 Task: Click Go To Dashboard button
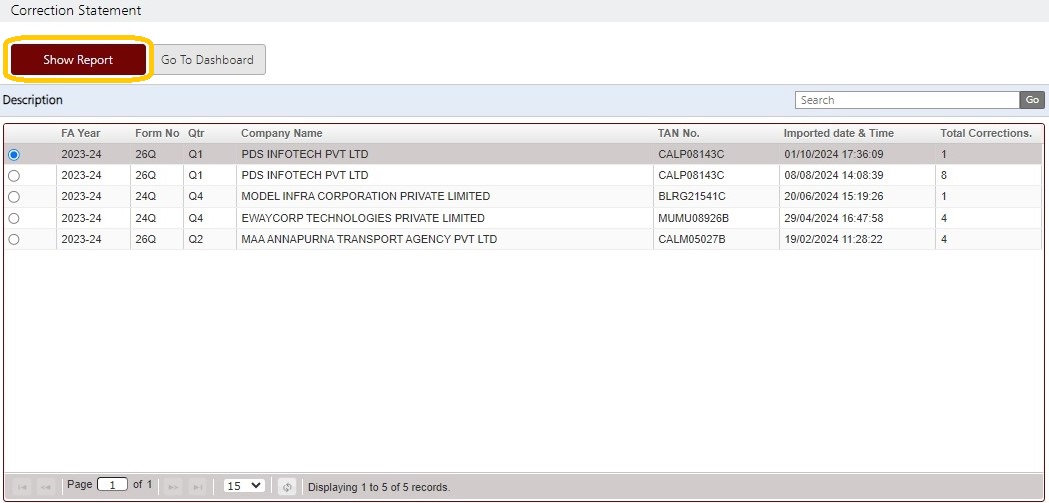click(207, 60)
